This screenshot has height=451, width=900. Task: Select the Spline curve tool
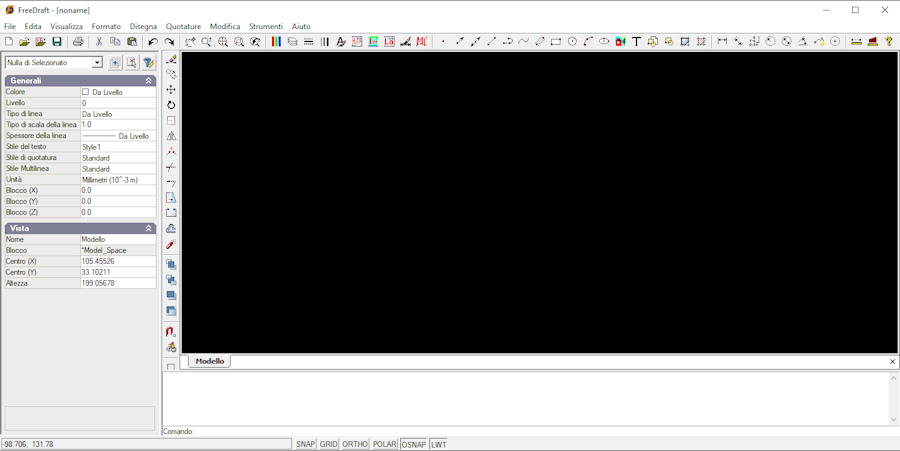(523, 41)
